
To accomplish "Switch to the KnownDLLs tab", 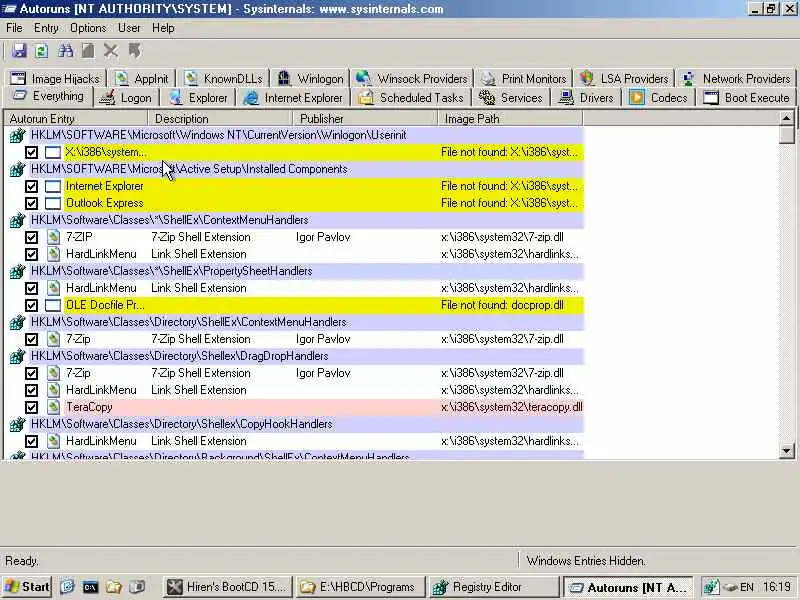I will [x=224, y=79].
